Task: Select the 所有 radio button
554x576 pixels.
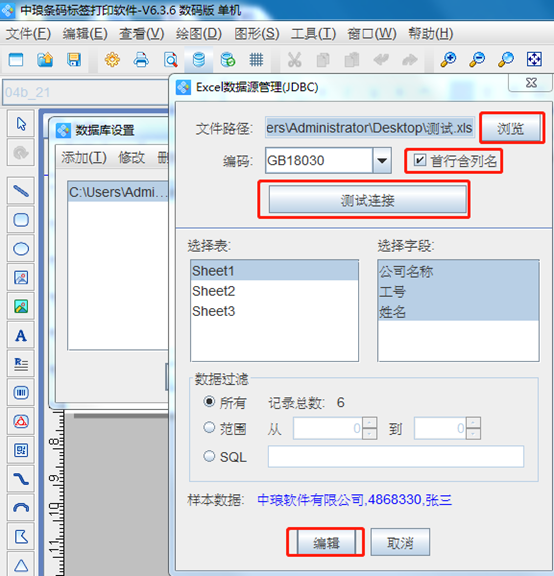Action: pos(209,402)
